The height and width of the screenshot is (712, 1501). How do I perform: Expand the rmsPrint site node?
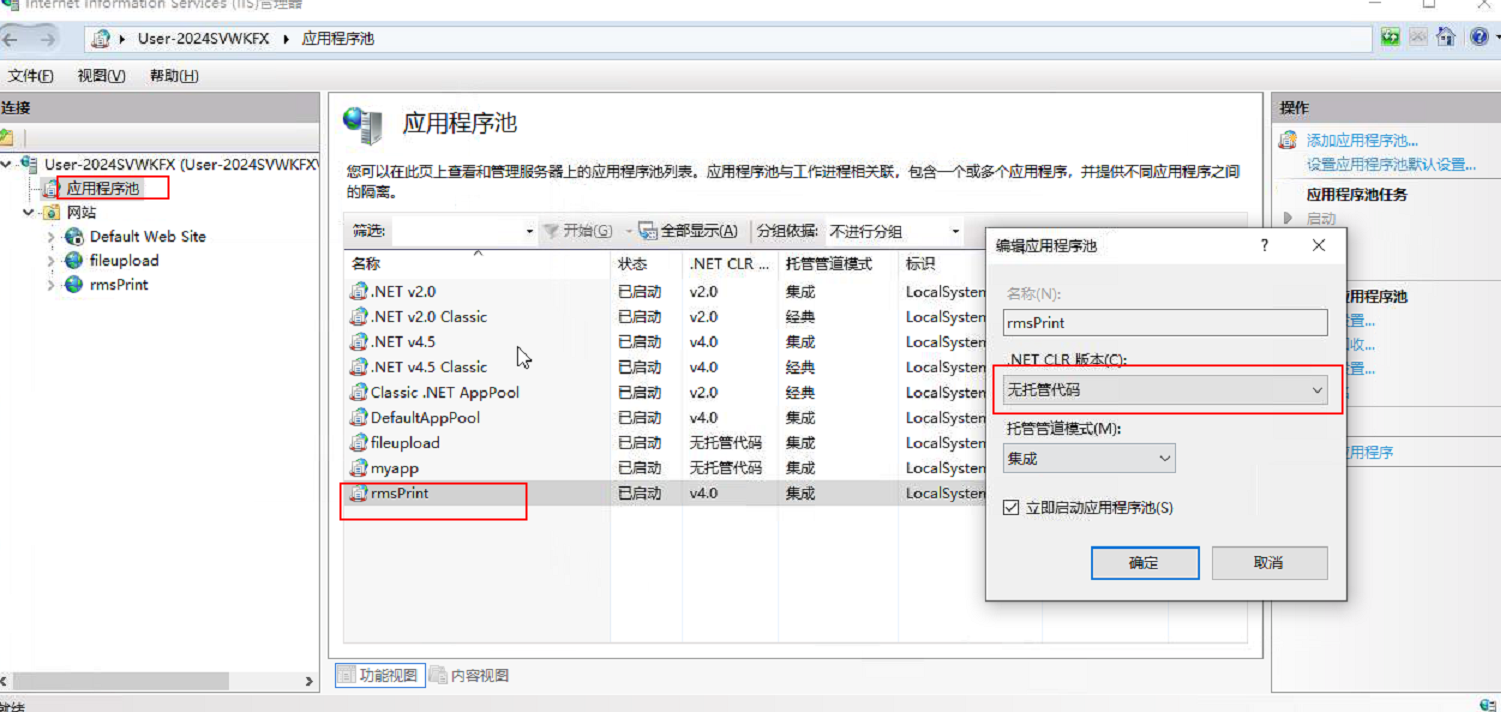pyautogui.click(x=51, y=286)
